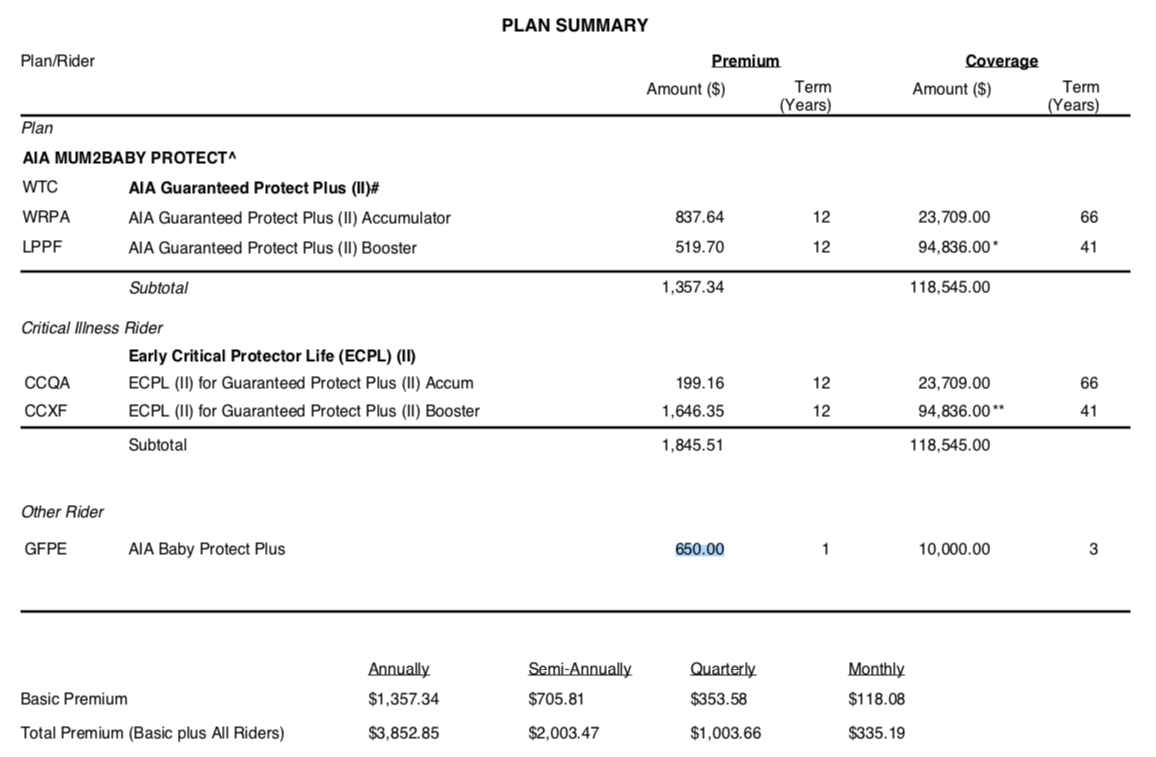Viewport: 1156px width, 757px height.
Task: Click the PLAN SUMMARY heading
Action: point(575,26)
